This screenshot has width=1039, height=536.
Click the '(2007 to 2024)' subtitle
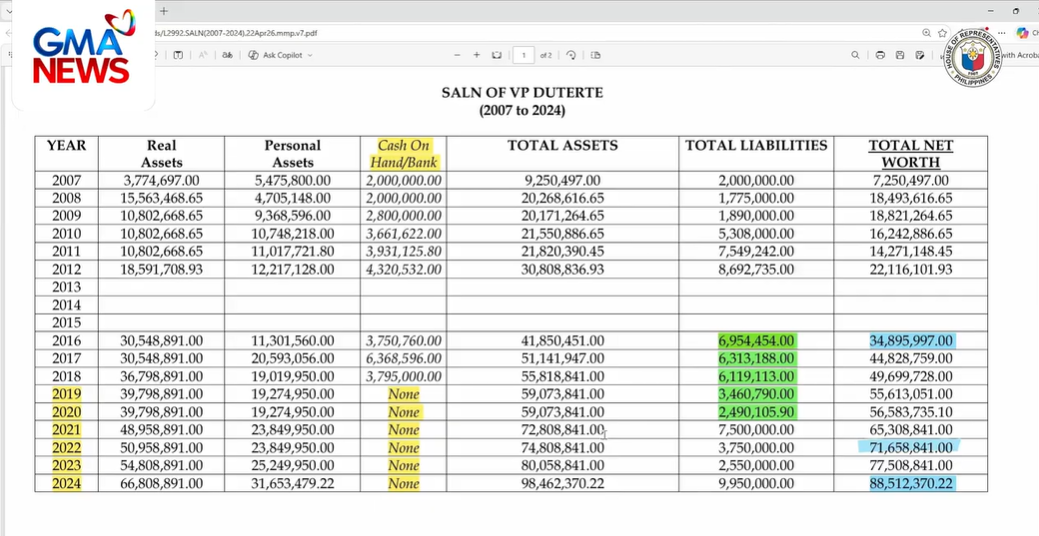coord(522,111)
